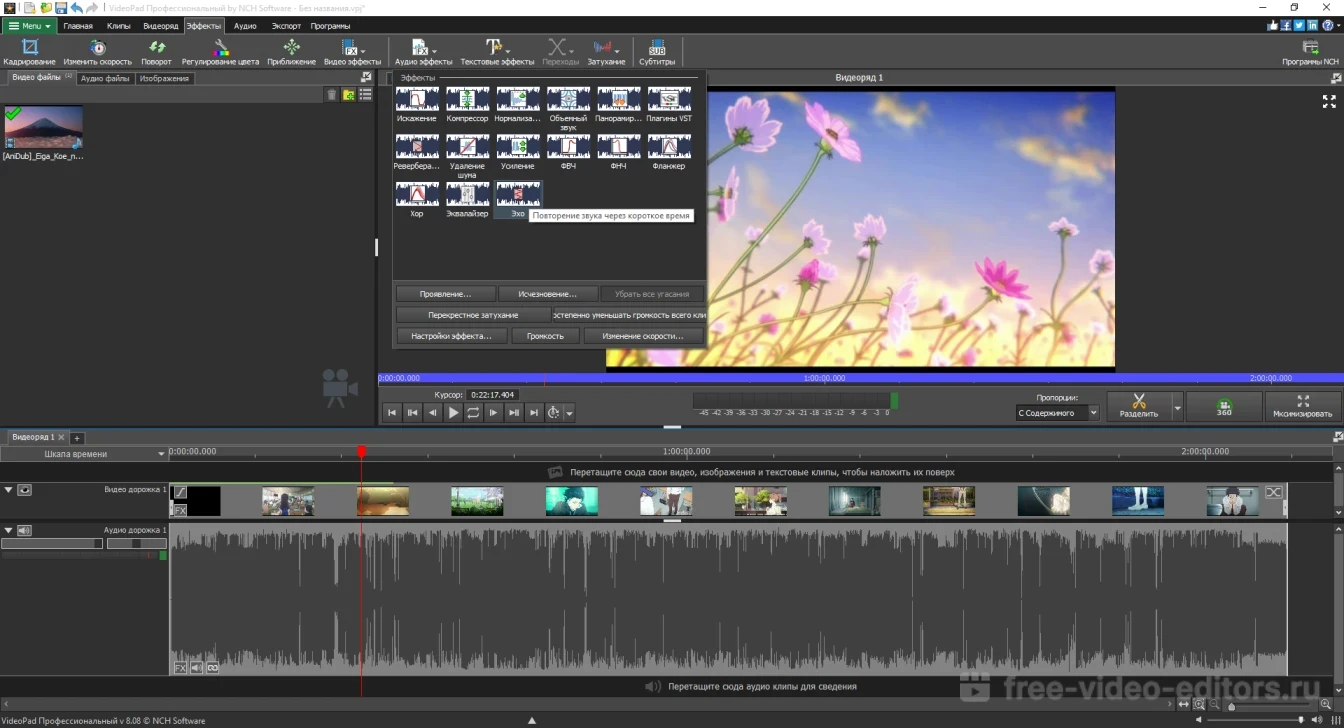The width and height of the screenshot is (1344, 728).
Task: Open the Аудио файлы bin tab
Action: click(x=105, y=78)
